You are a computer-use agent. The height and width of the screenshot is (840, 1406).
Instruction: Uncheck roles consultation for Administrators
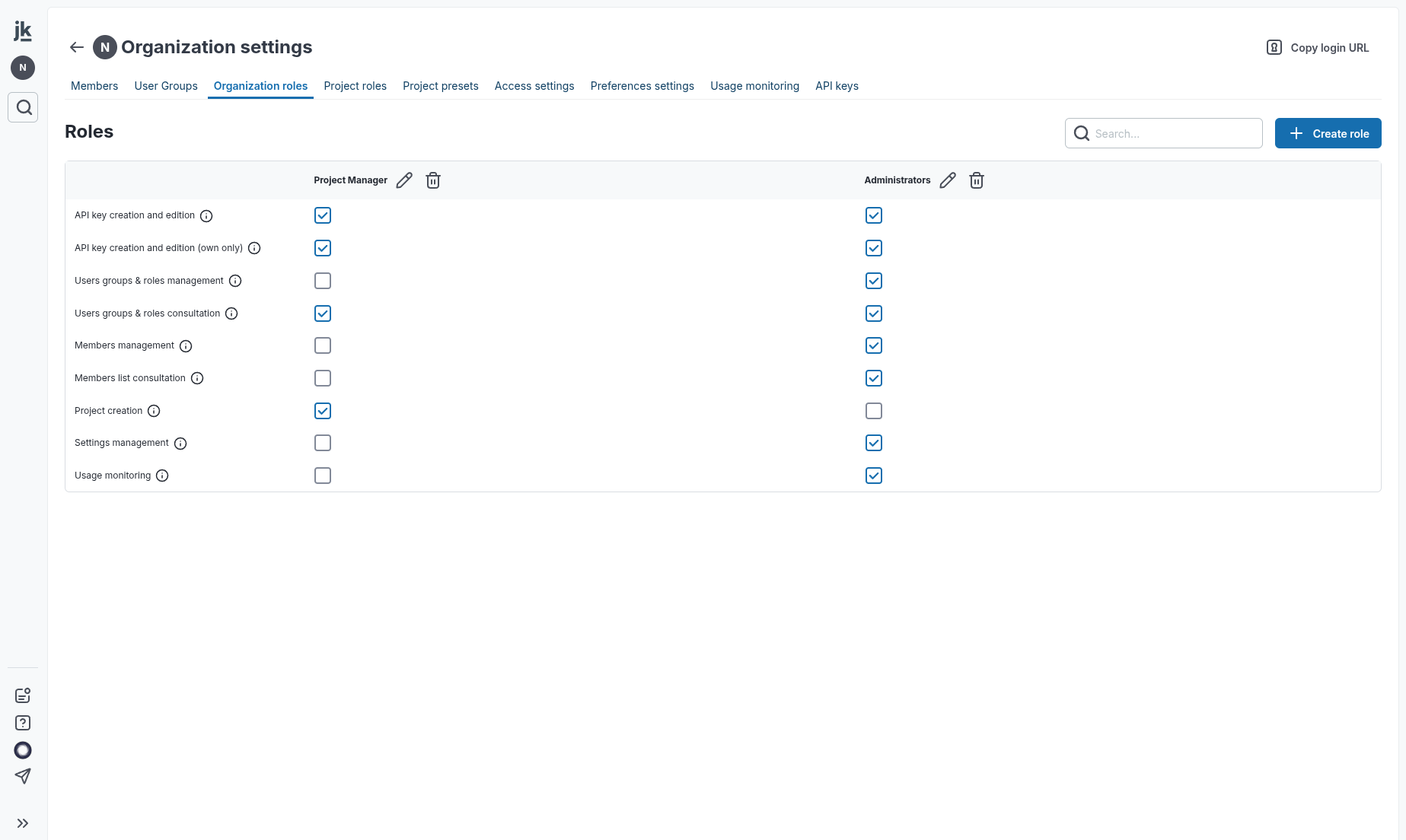pos(874,313)
